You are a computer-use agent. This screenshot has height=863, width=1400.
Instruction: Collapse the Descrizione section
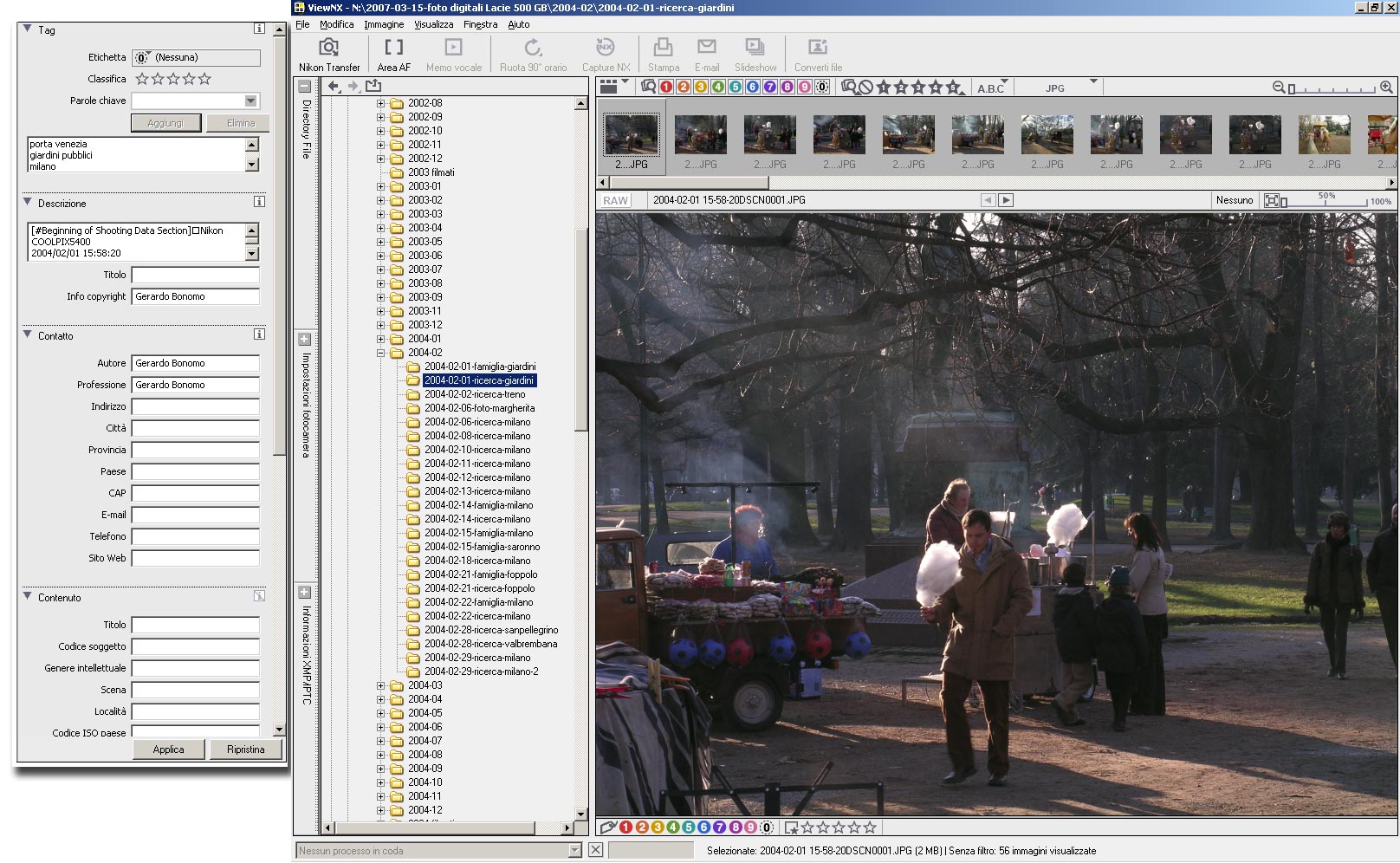[28, 202]
